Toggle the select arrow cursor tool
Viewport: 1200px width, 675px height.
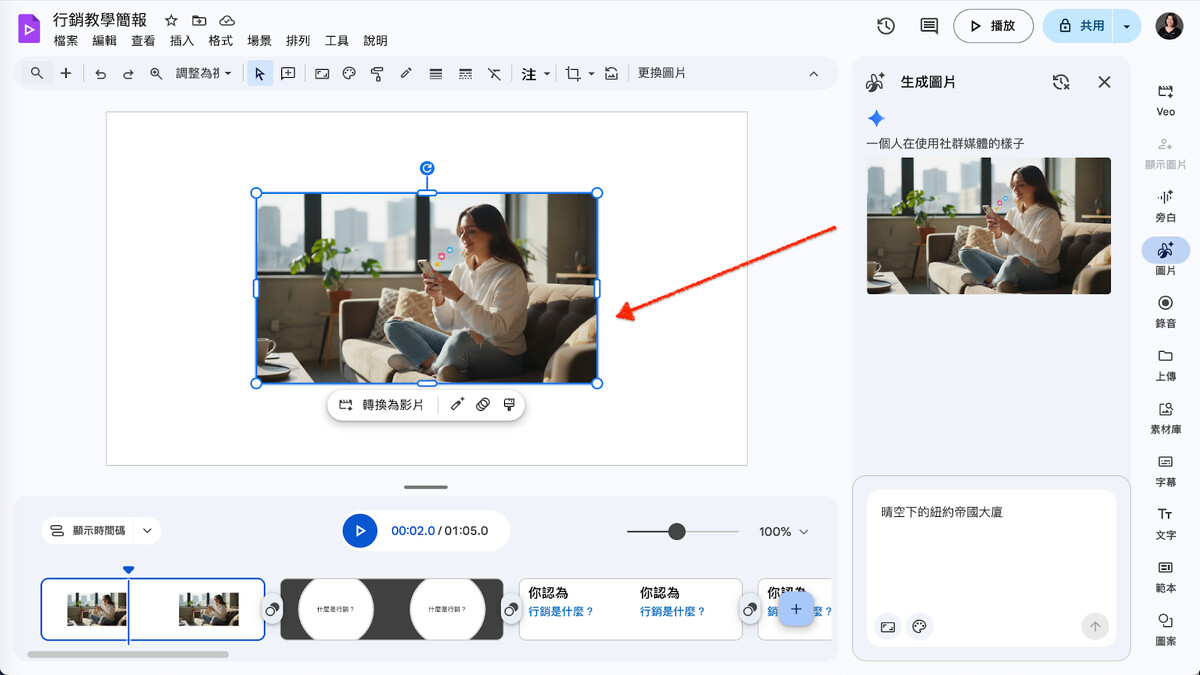click(259, 74)
